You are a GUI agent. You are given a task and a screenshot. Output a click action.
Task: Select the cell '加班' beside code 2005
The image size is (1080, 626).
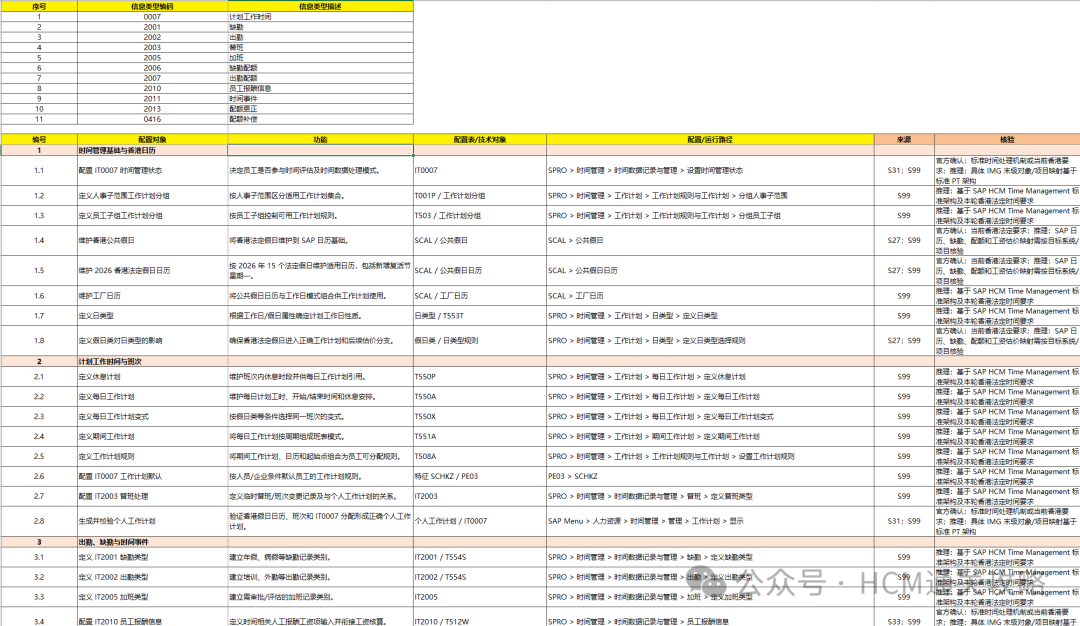coord(320,58)
